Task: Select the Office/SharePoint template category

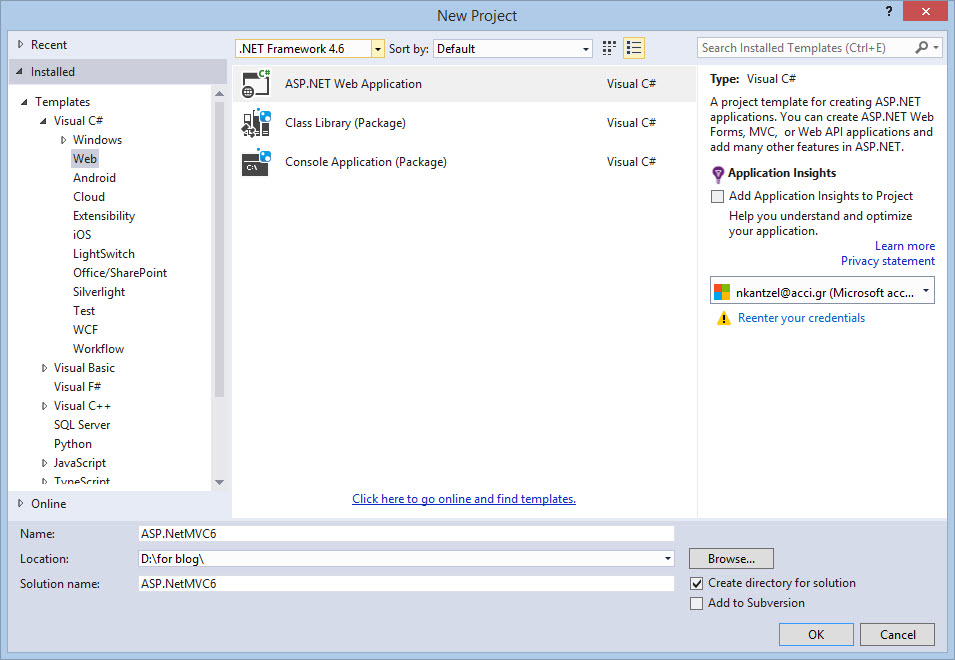Action: [x=120, y=273]
